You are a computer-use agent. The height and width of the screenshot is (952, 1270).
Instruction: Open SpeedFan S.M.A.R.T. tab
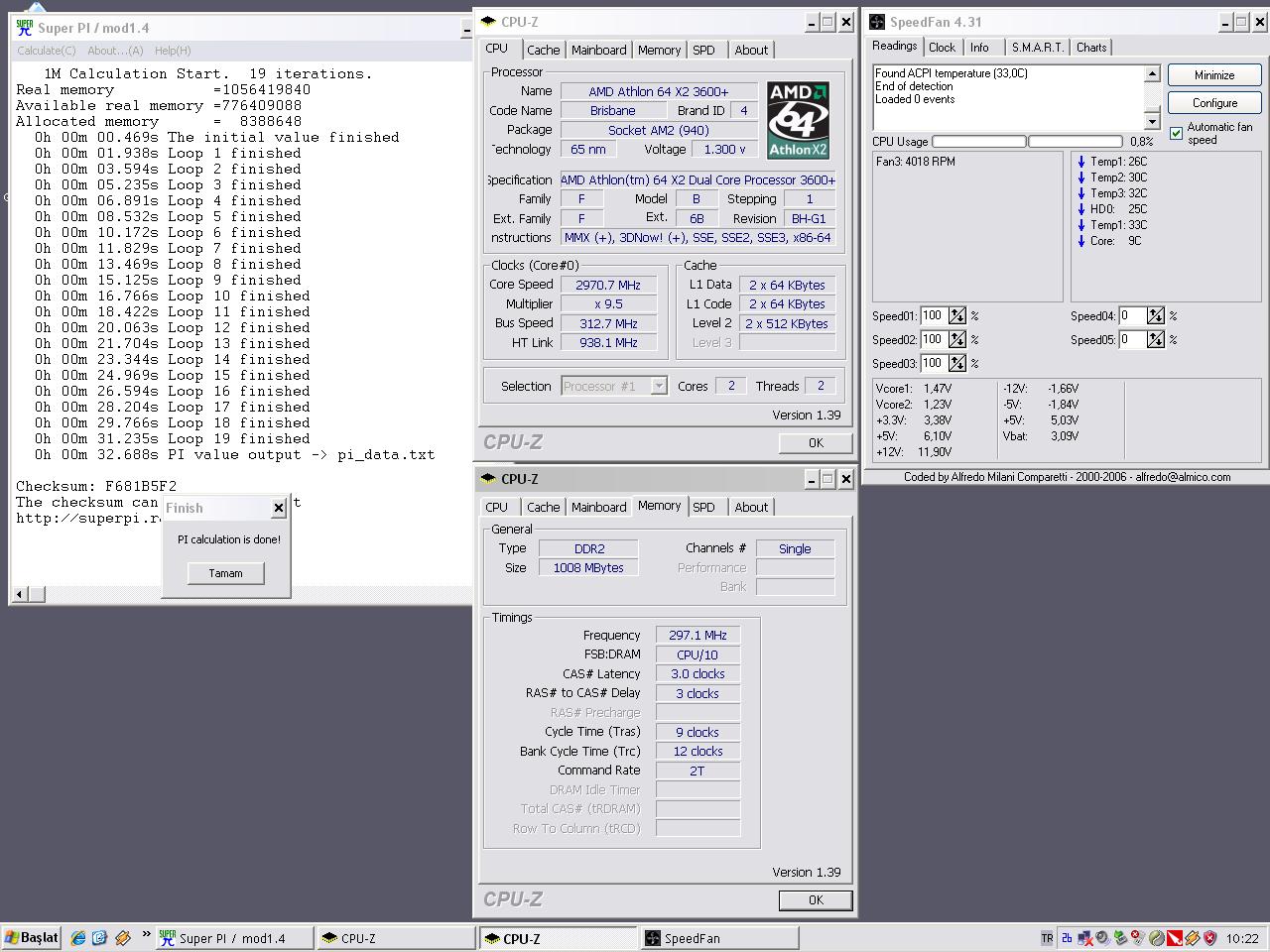(1038, 47)
